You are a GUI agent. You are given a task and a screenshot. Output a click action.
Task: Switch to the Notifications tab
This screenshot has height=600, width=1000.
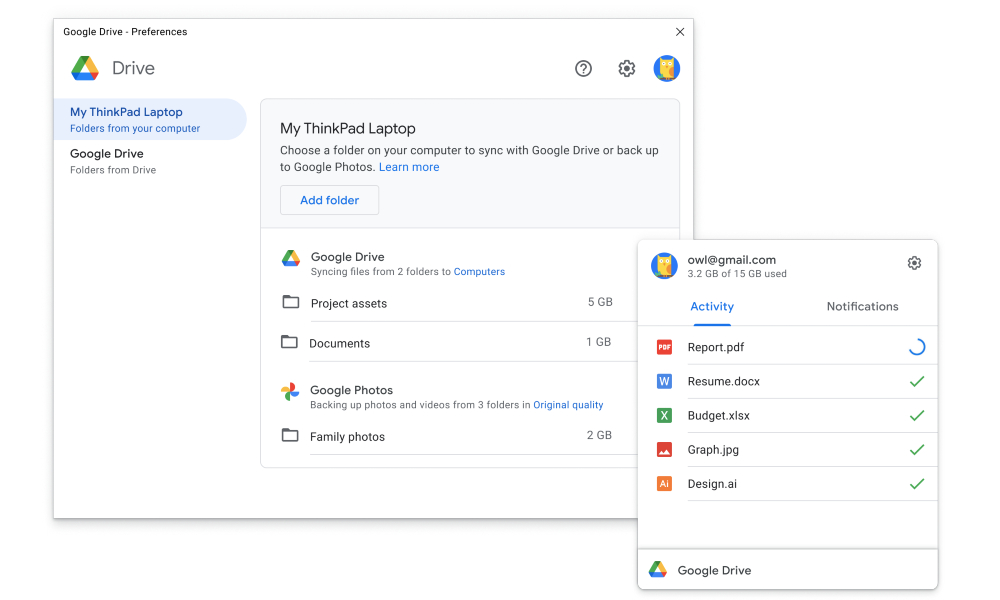862,306
